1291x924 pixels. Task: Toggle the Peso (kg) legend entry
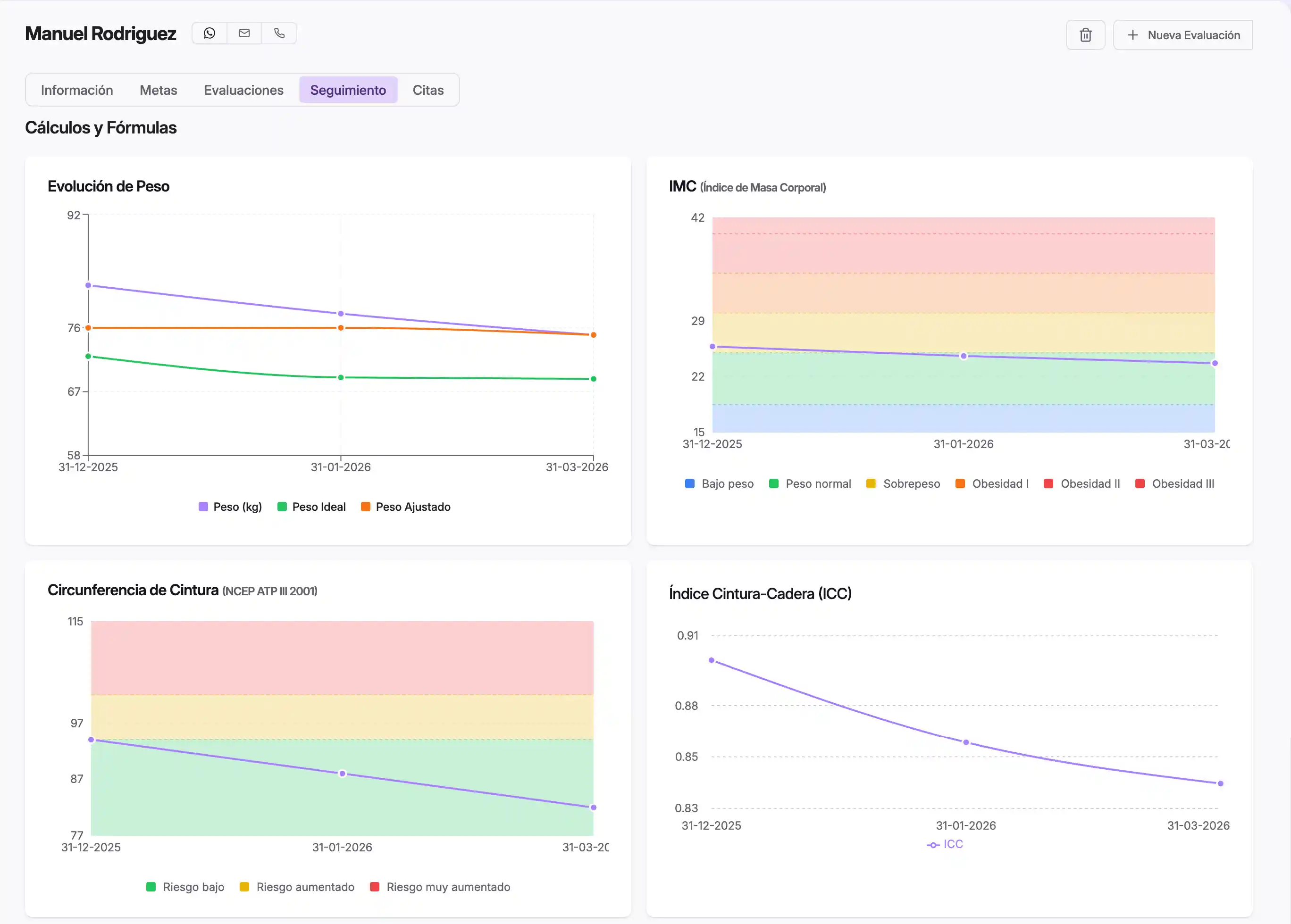point(230,507)
